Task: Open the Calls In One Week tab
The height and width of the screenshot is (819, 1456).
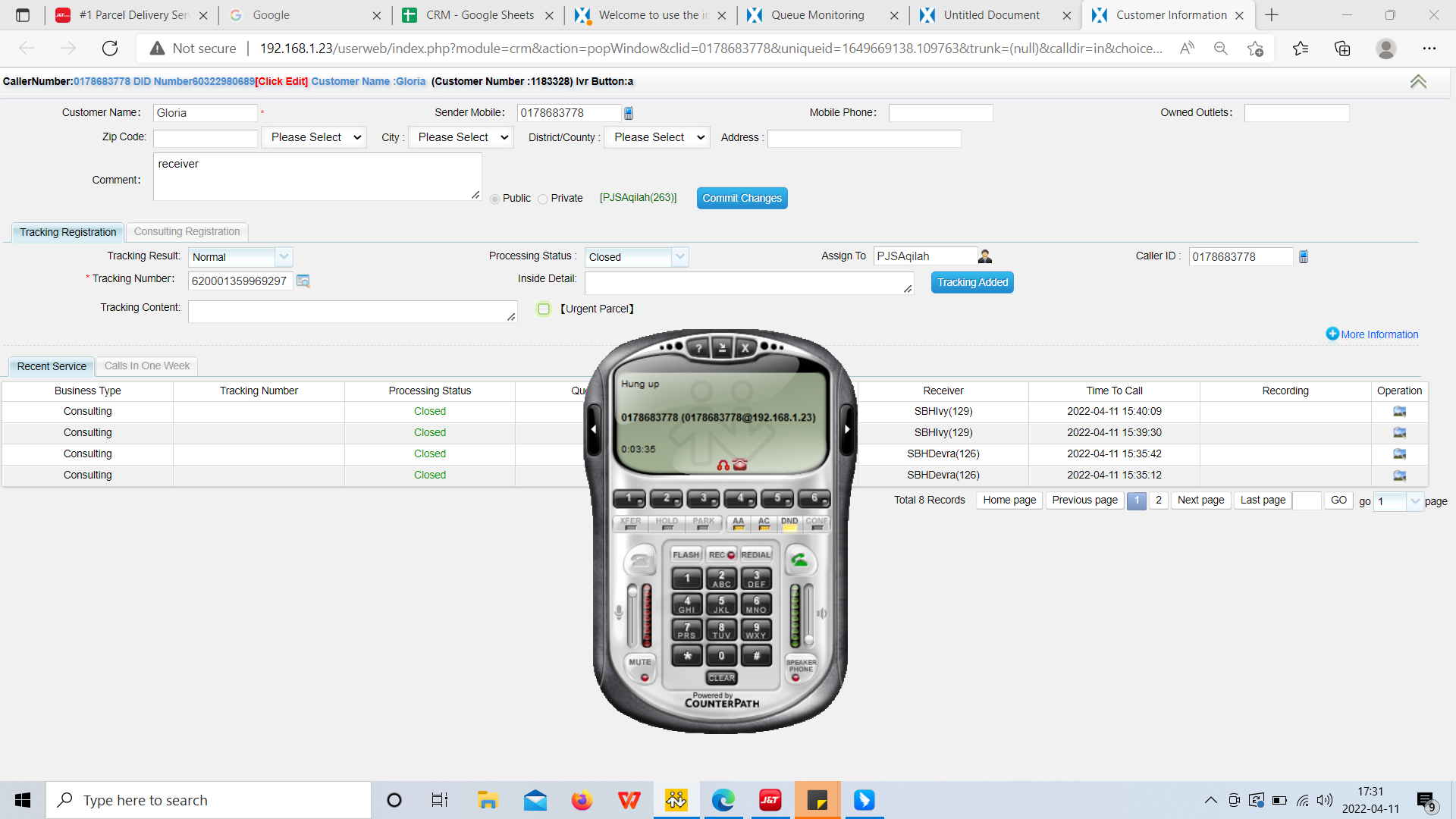Action: pyautogui.click(x=147, y=366)
